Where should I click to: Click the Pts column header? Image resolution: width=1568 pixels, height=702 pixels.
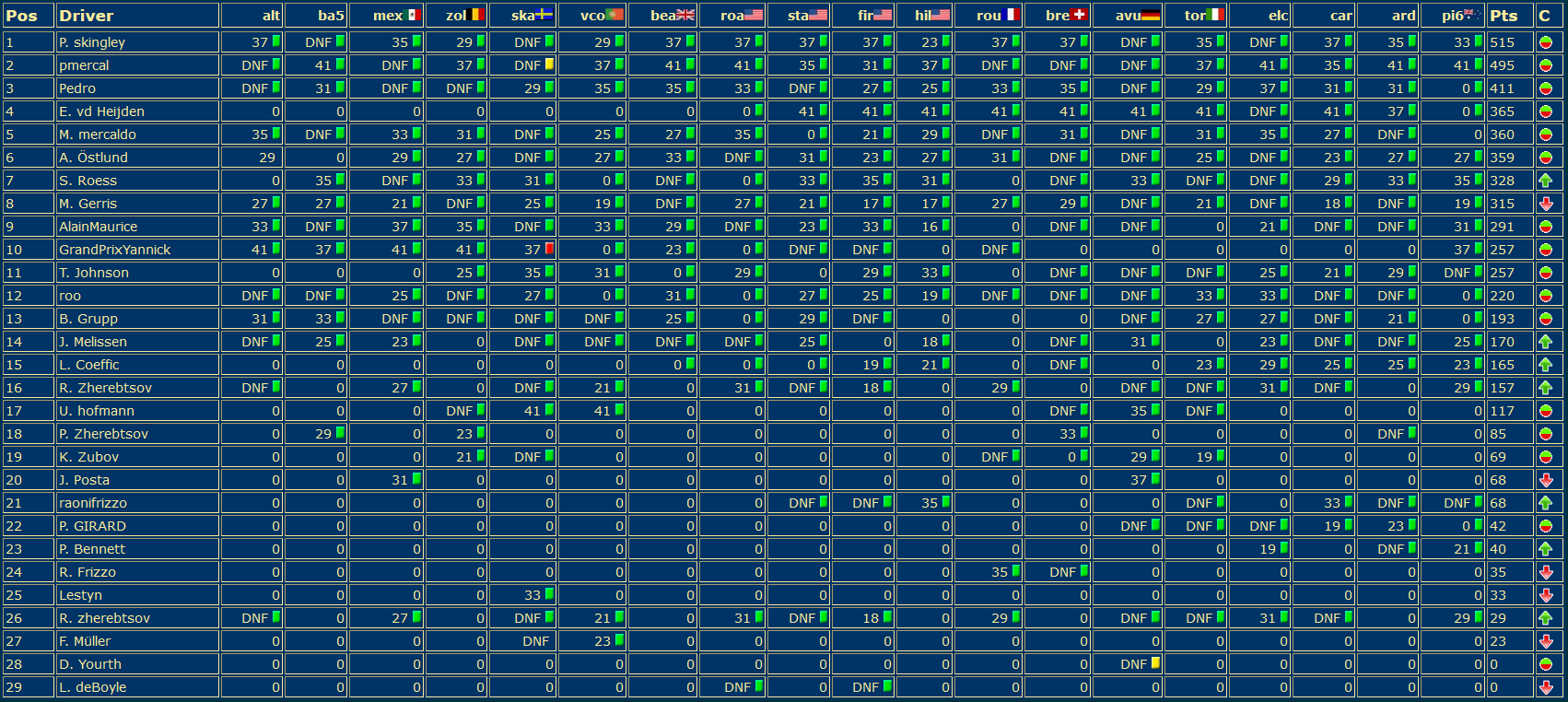coord(1504,16)
